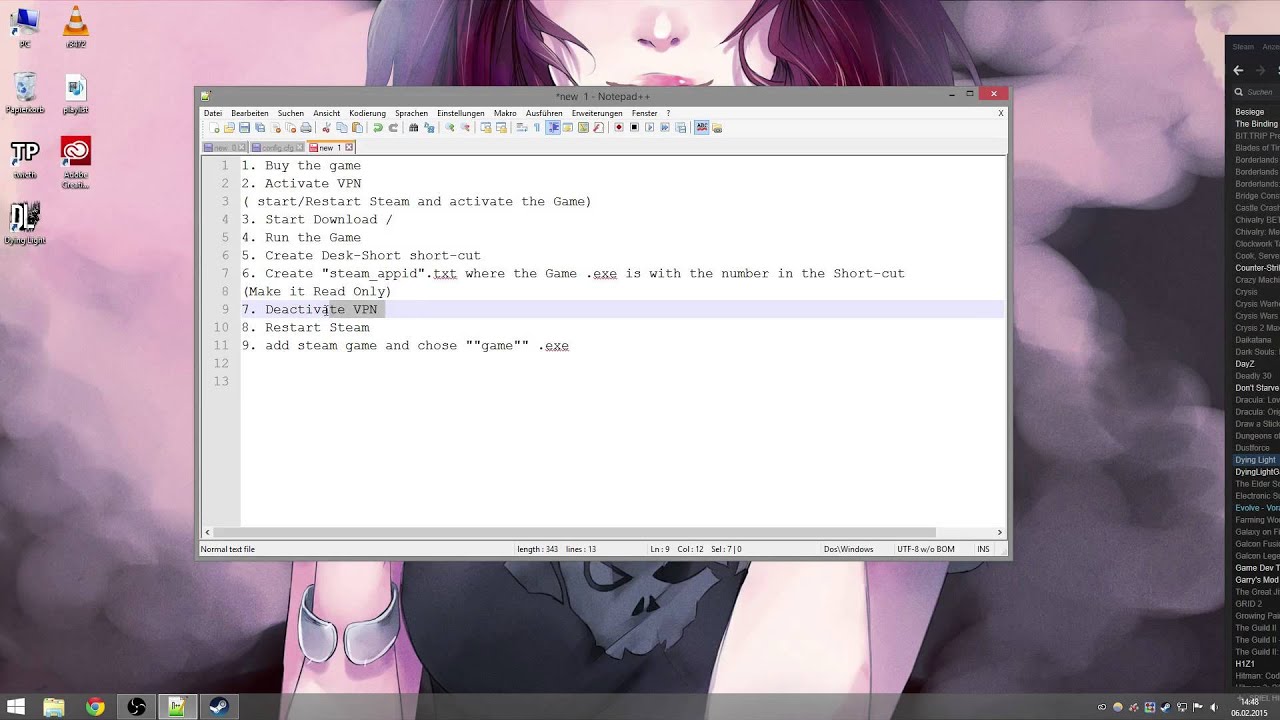Open the Datei menu
Viewport: 1280px width, 720px height.
(213, 113)
